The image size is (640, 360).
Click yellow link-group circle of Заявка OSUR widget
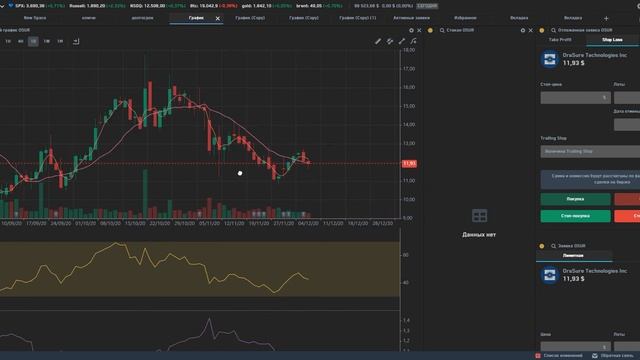coord(542,246)
